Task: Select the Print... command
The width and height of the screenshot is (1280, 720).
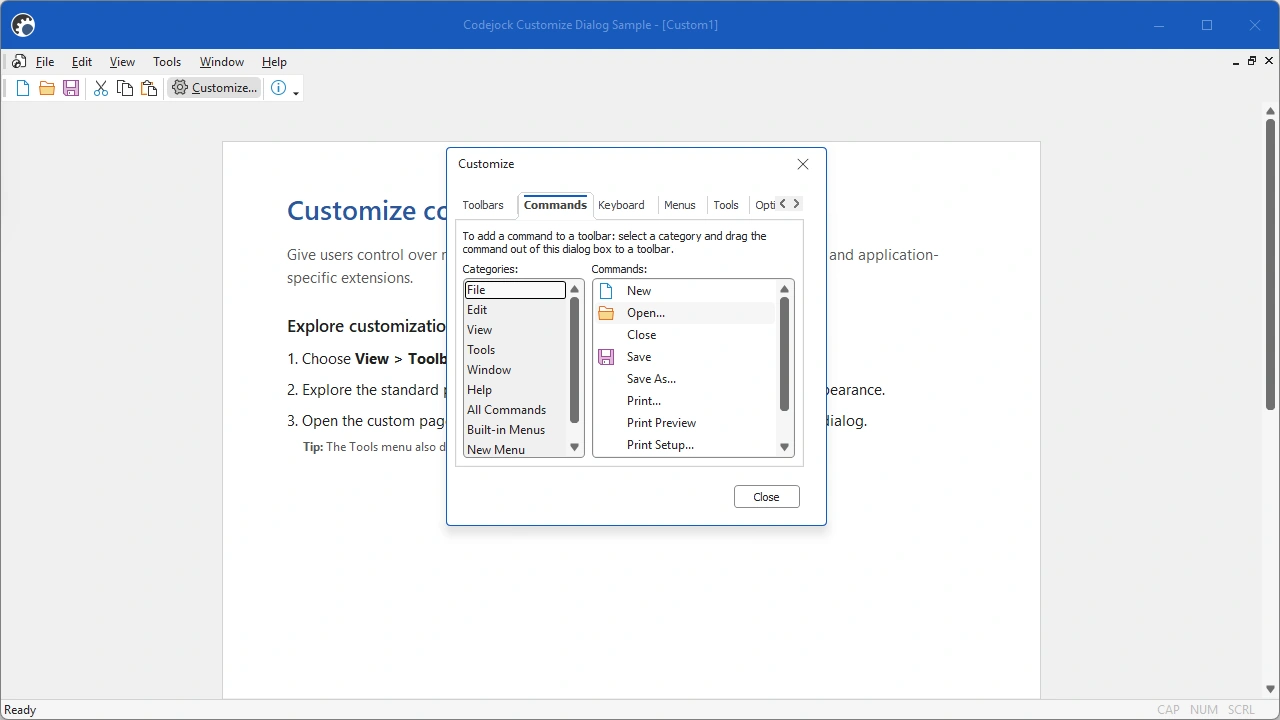Action: [x=685, y=401]
